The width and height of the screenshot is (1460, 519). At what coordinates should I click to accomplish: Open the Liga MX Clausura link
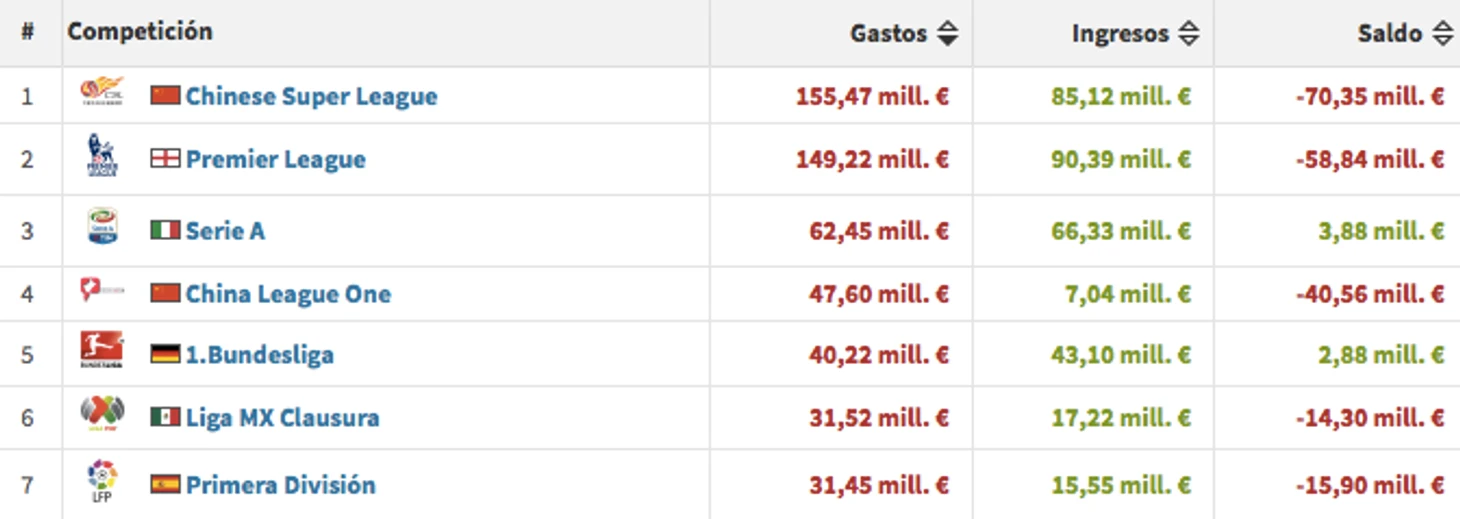tap(282, 417)
